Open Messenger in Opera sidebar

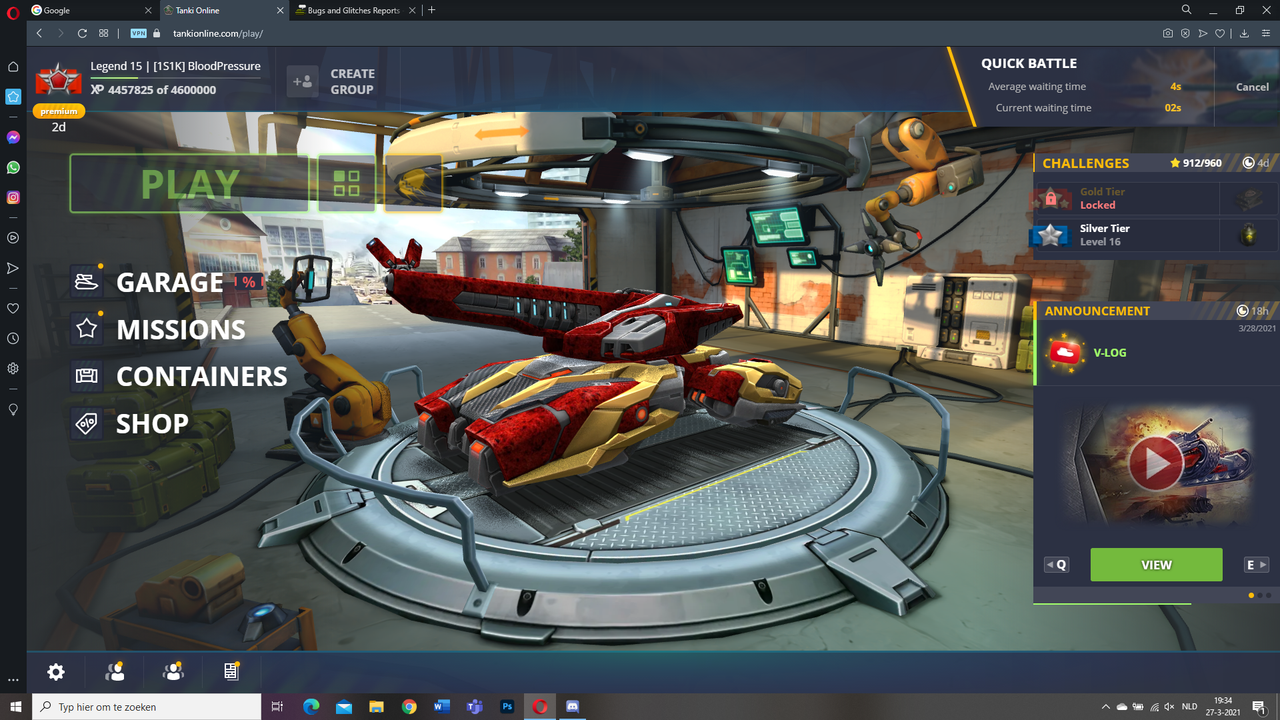(x=13, y=138)
